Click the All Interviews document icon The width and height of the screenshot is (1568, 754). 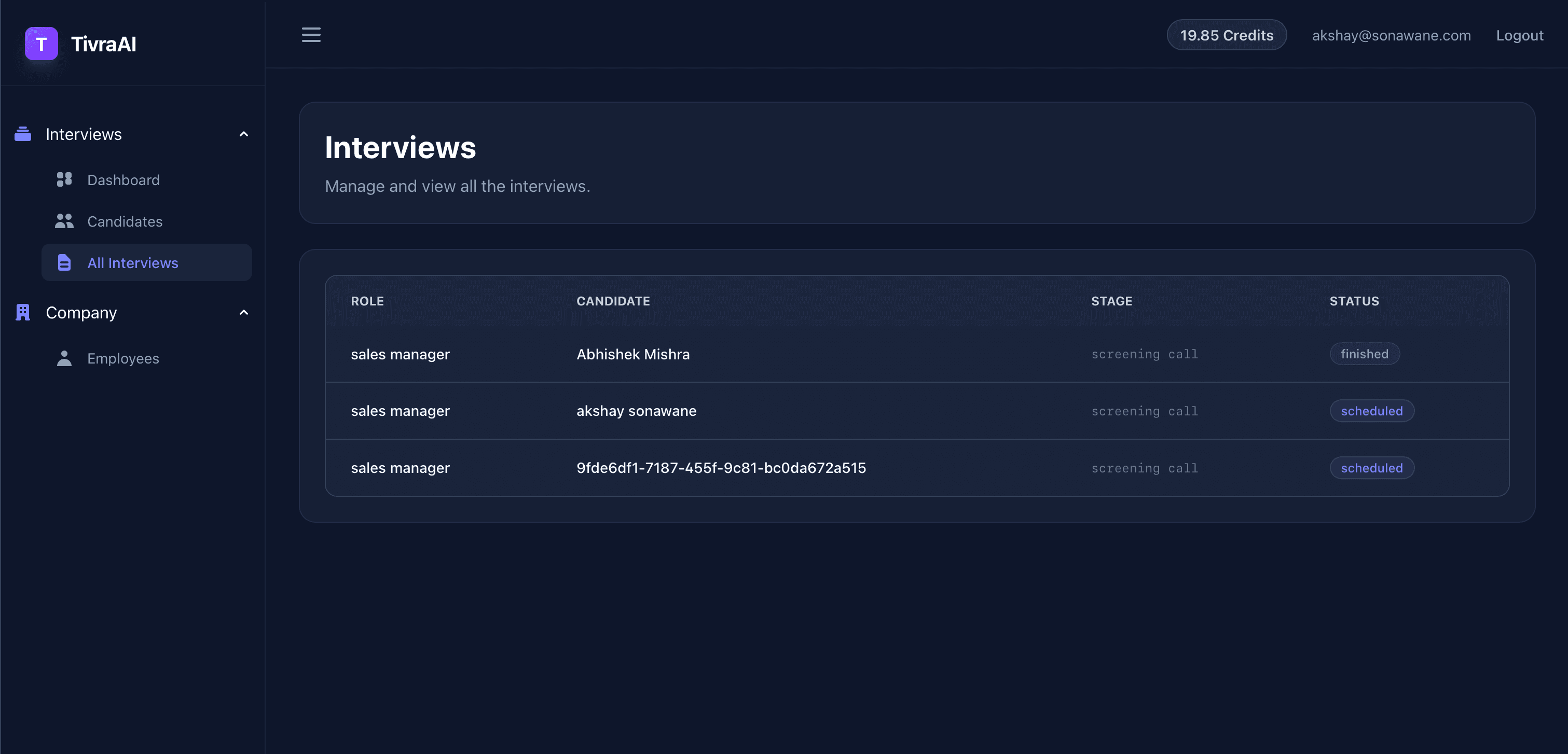[64, 262]
